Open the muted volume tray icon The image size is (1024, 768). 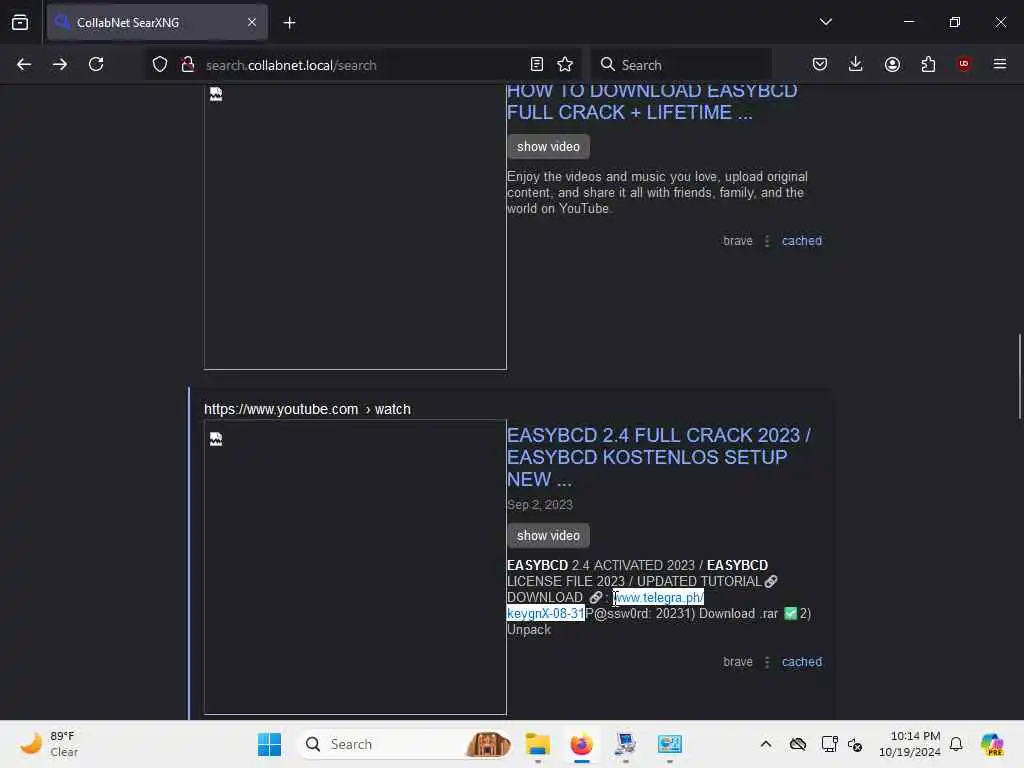point(855,744)
